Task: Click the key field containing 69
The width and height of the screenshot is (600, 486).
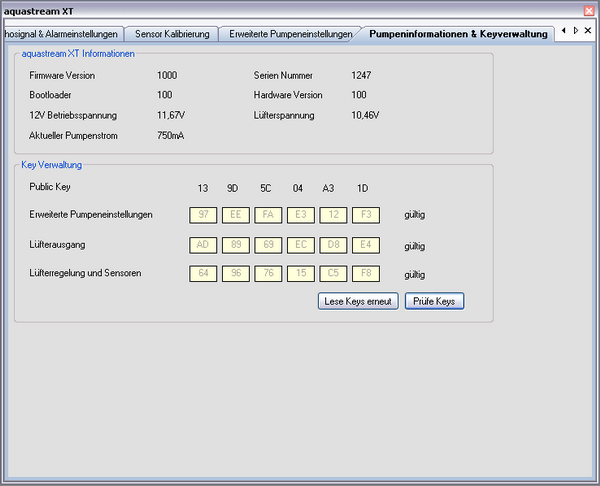Action: [x=268, y=245]
